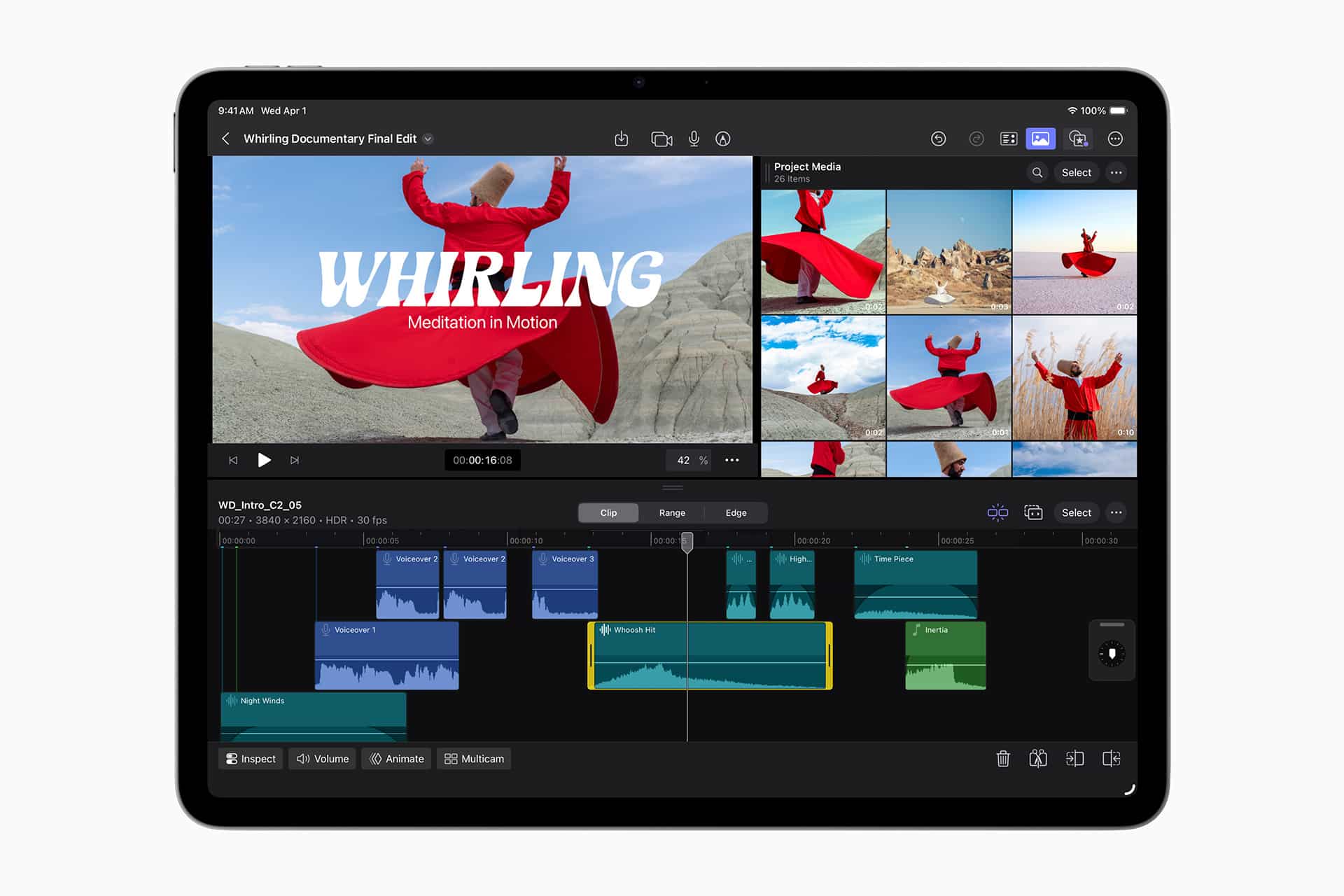Switch to Range selection mode
This screenshot has height=896, width=1344.
click(672, 512)
